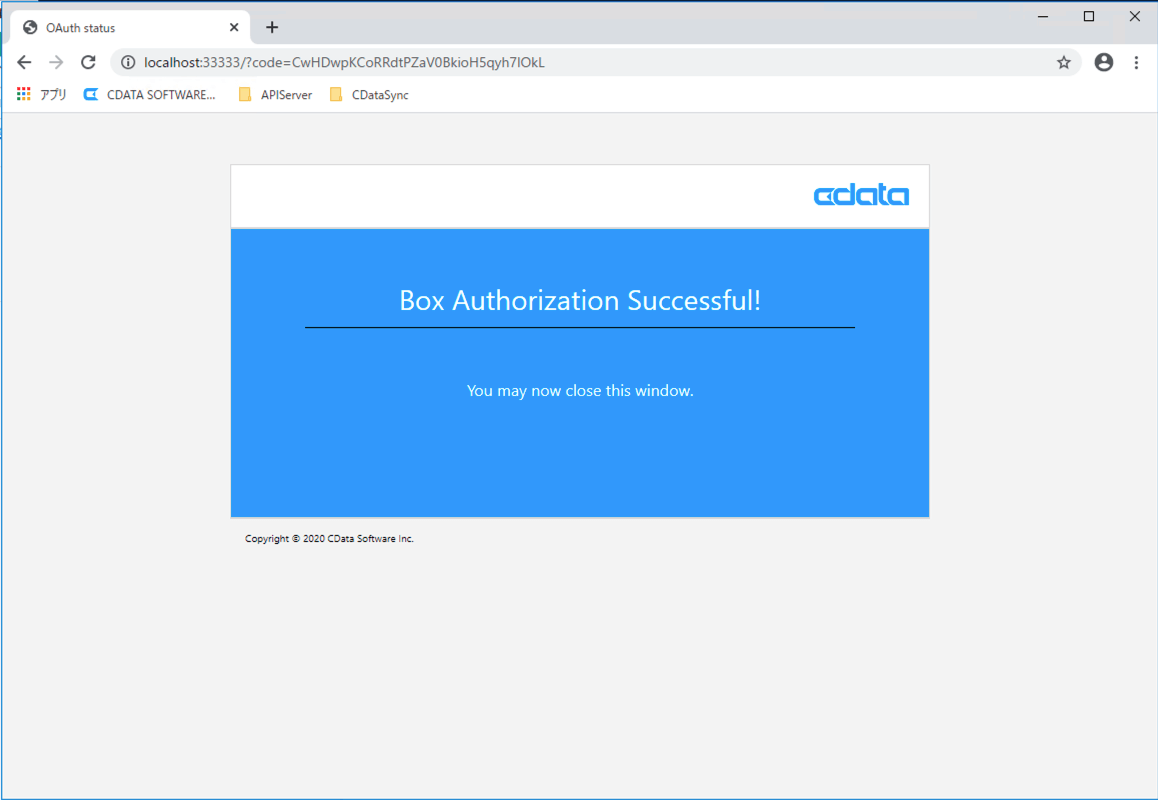Close the browser window
The image size is (1158, 800).
click(1134, 16)
